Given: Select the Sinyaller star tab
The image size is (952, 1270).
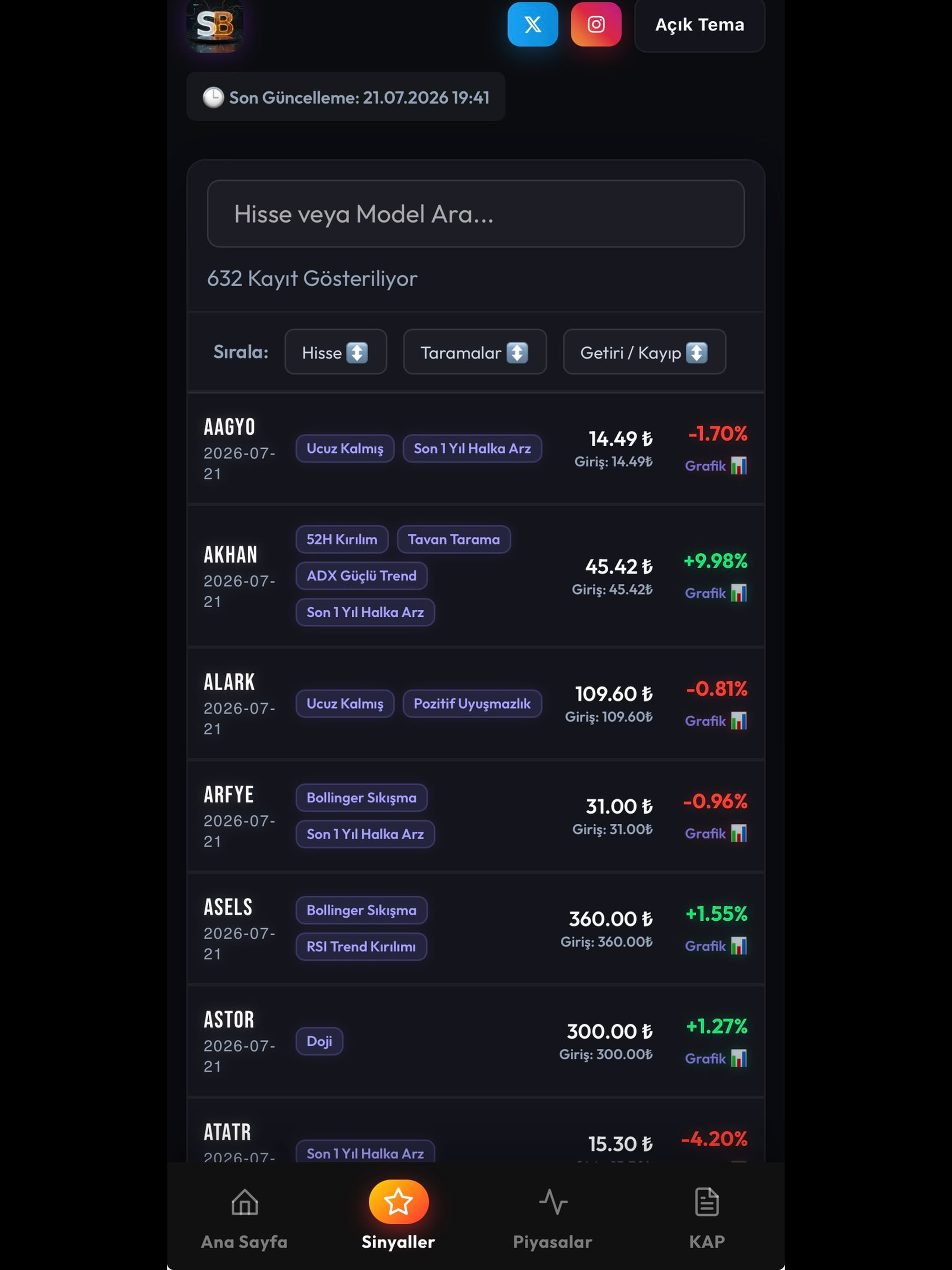Looking at the screenshot, I should [x=398, y=1217].
